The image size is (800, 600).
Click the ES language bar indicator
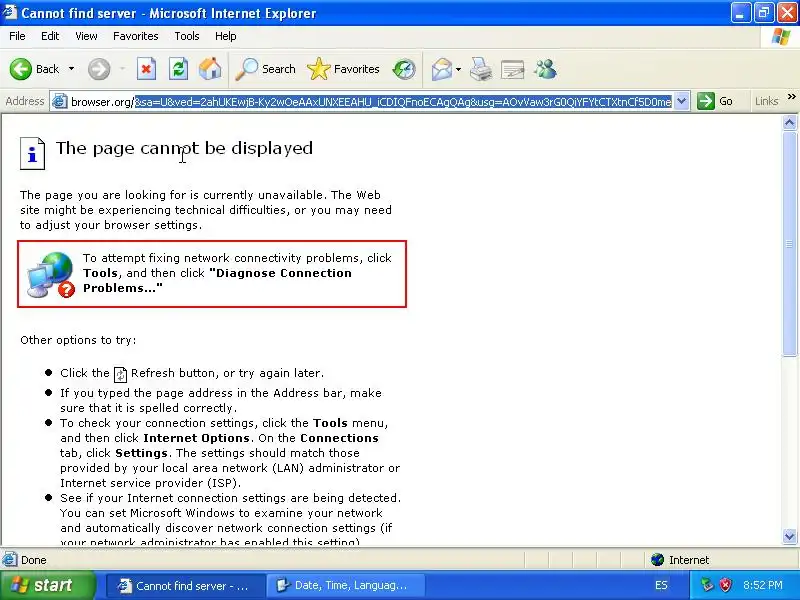tap(661, 585)
